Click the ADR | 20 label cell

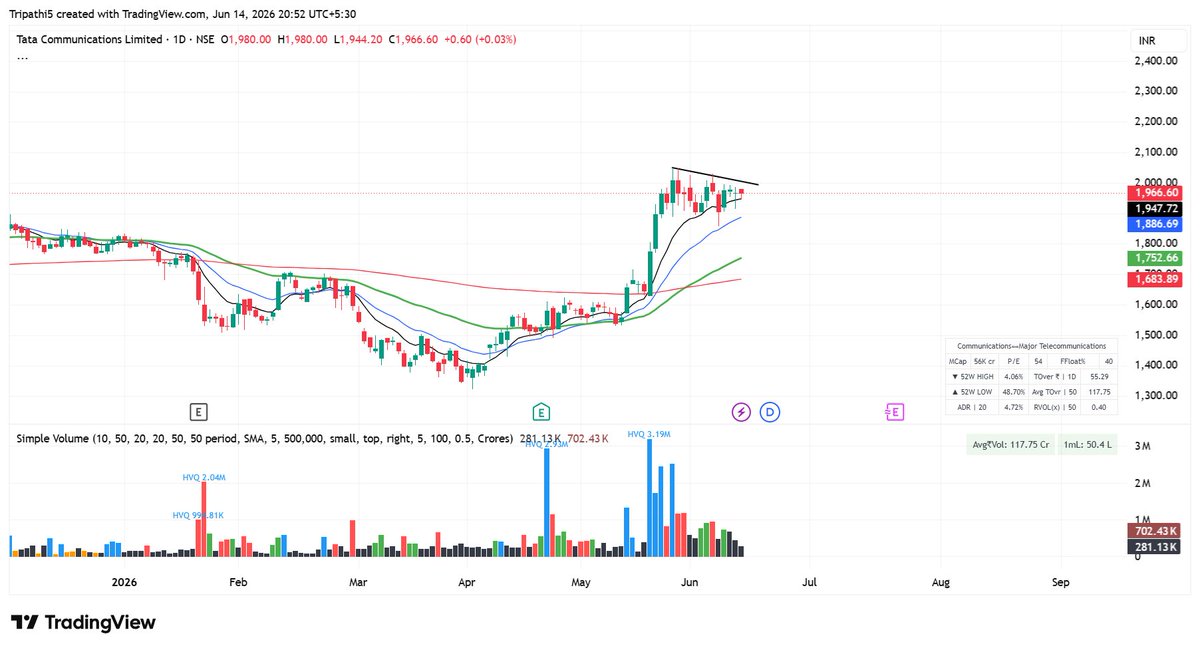(973, 407)
